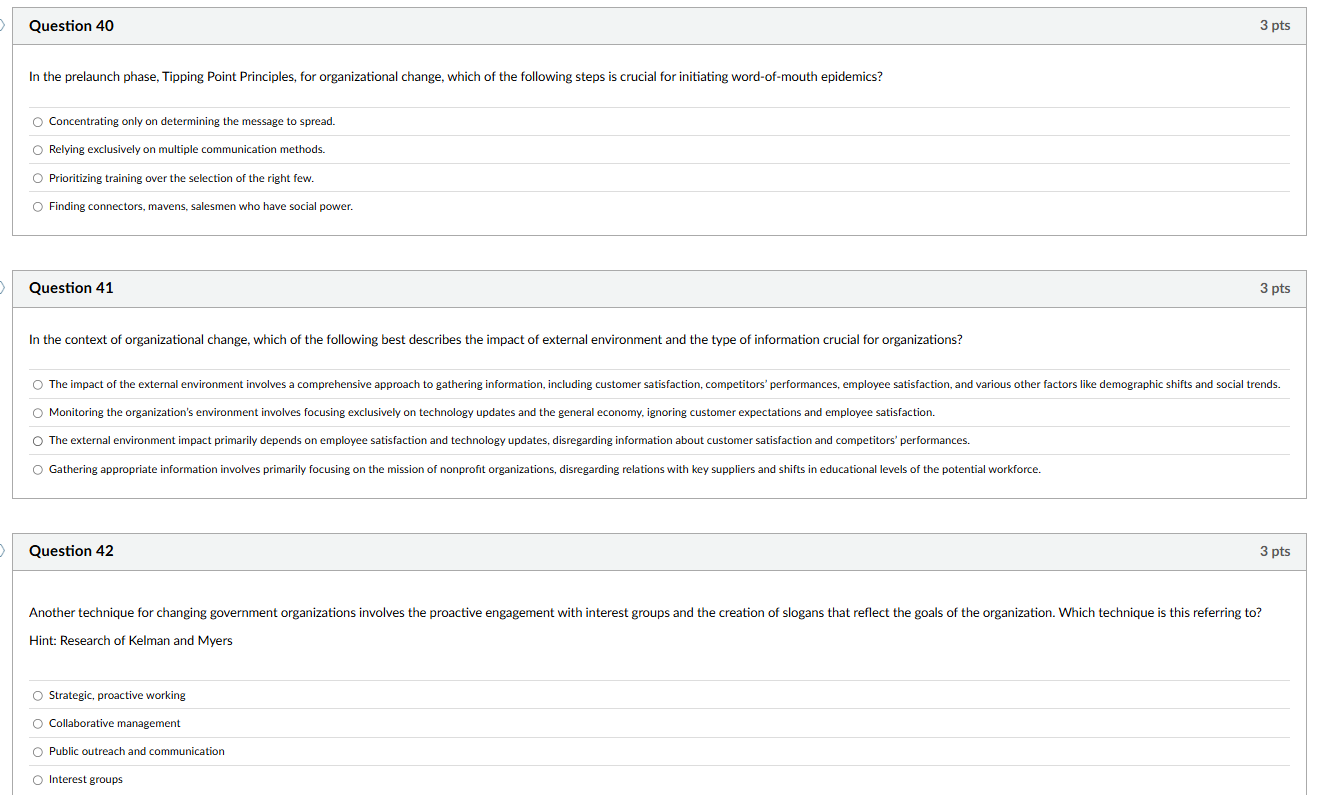Select 'Strategic, proactive working' for Question 42

coord(37,695)
